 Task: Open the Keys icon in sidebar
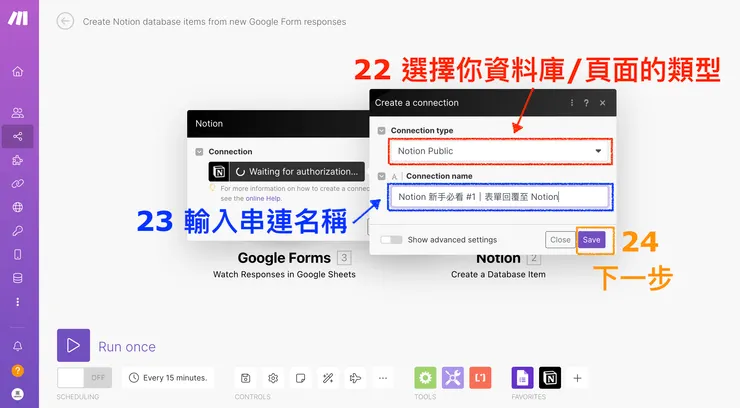point(17,231)
